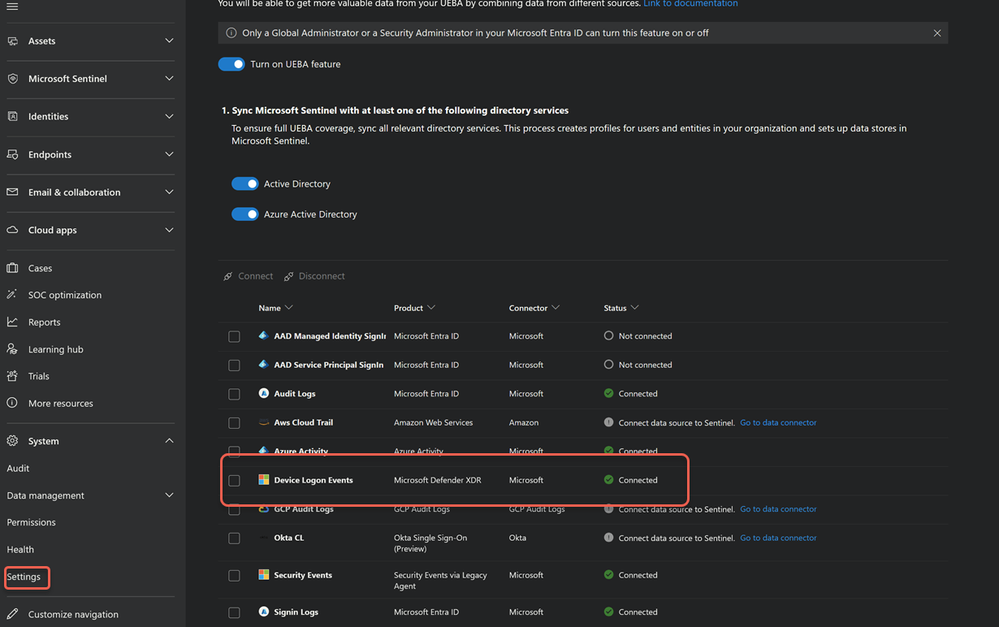This screenshot has height=627, width=999.
Task: Disable the Active Directory toggle
Action: [x=245, y=184]
